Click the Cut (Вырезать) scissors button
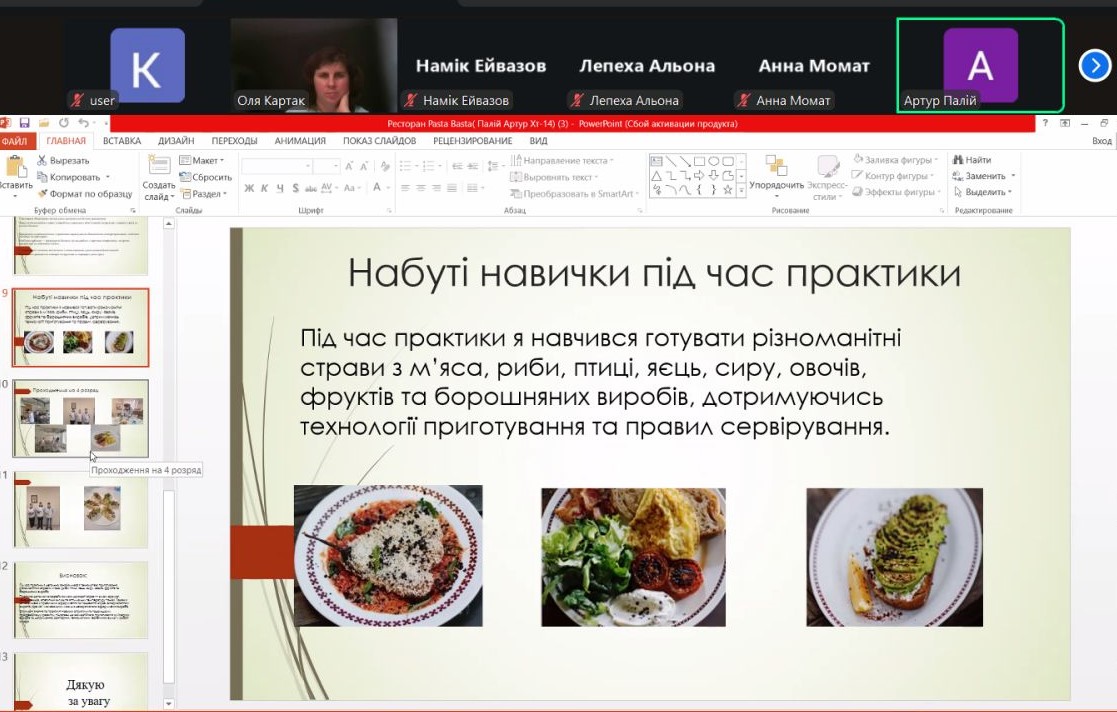The height and width of the screenshot is (712, 1117). pyautogui.click(x=63, y=160)
